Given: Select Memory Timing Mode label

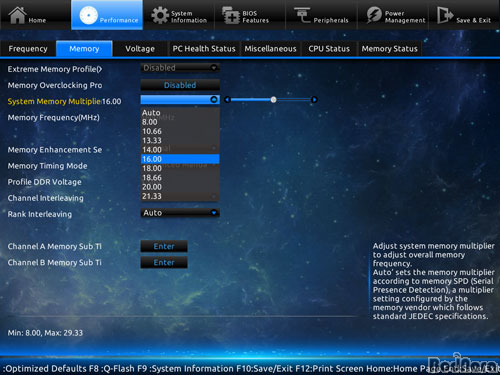Looking at the screenshot, I should tap(47, 166).
